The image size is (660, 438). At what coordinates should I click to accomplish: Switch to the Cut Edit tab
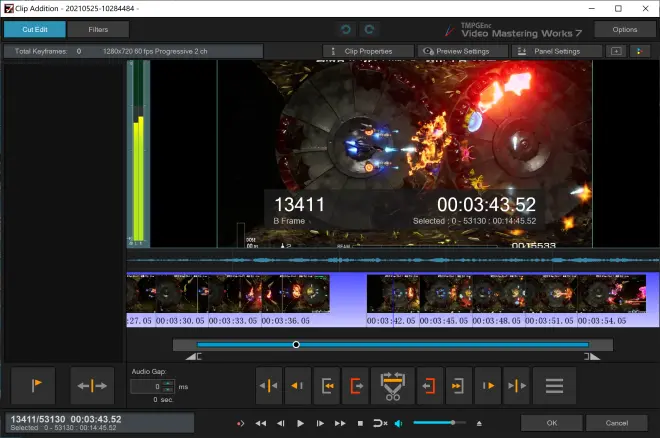point(35,29)
